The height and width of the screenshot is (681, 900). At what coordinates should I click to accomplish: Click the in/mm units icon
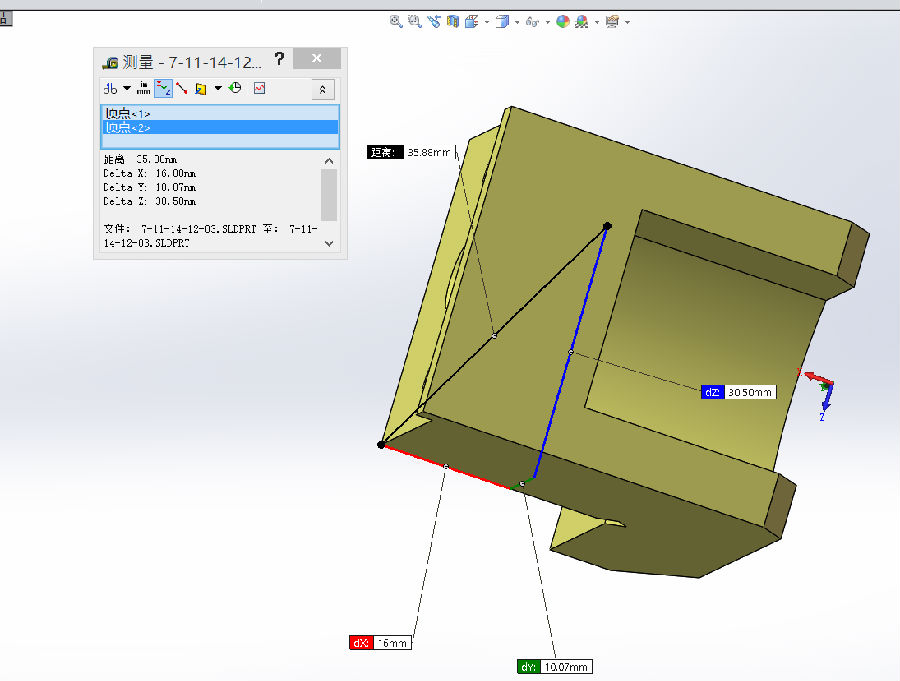point(144,88)
